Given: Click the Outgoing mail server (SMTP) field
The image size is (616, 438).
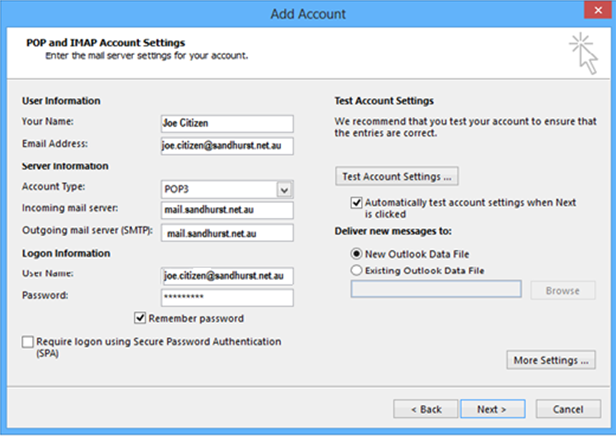Looking at the screenshot, I should 227,233.
